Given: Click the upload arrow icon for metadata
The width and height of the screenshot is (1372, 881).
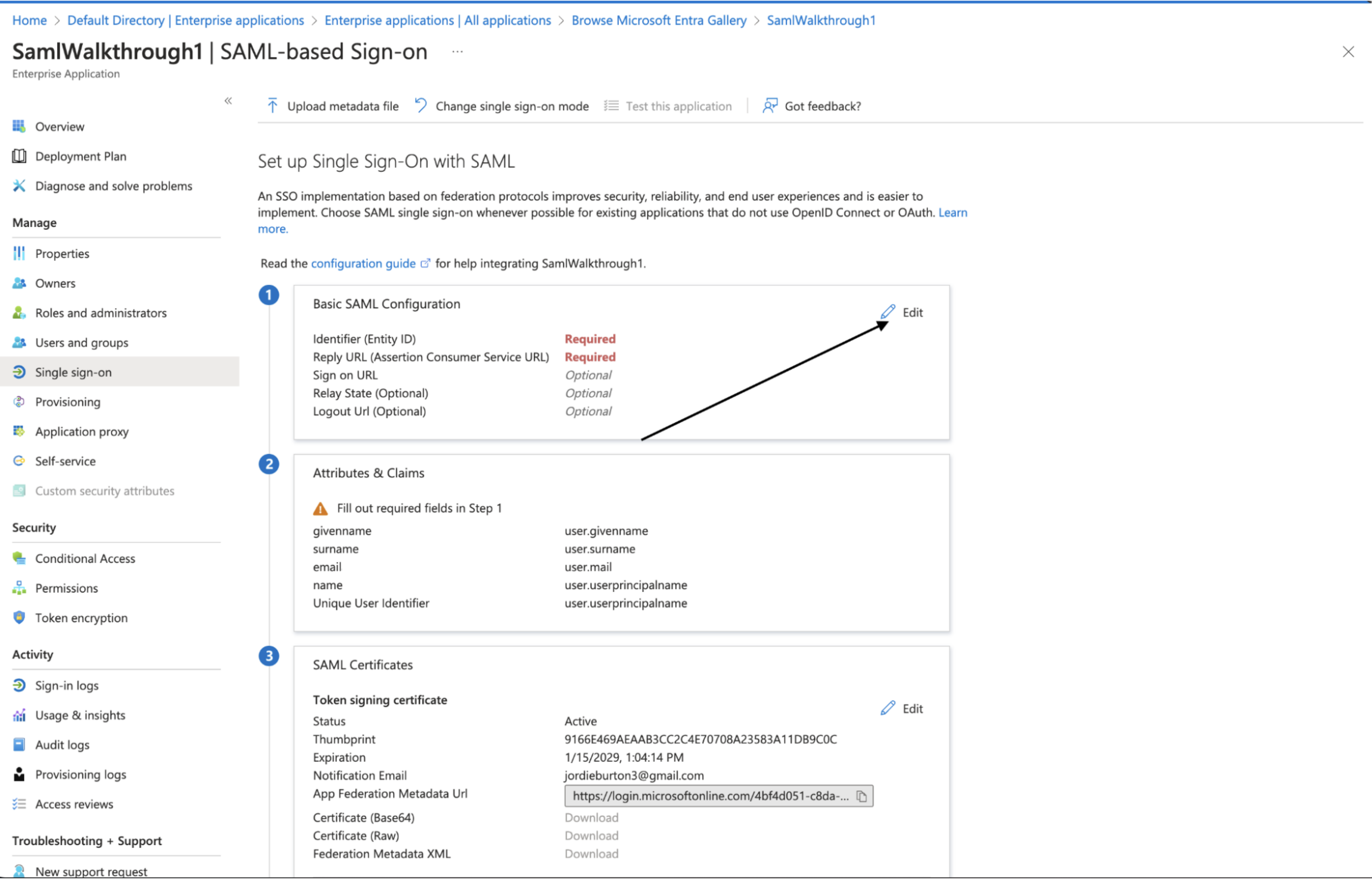Looking at the screenshot, I should [272, 106].
